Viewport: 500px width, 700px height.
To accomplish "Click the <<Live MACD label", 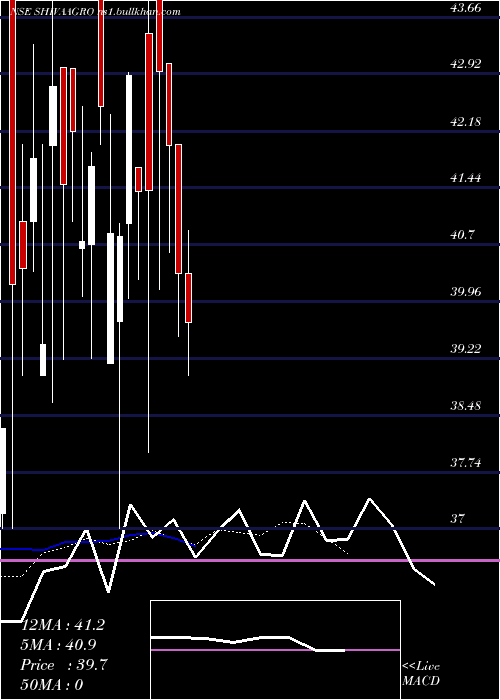I will tap(421, 673).
